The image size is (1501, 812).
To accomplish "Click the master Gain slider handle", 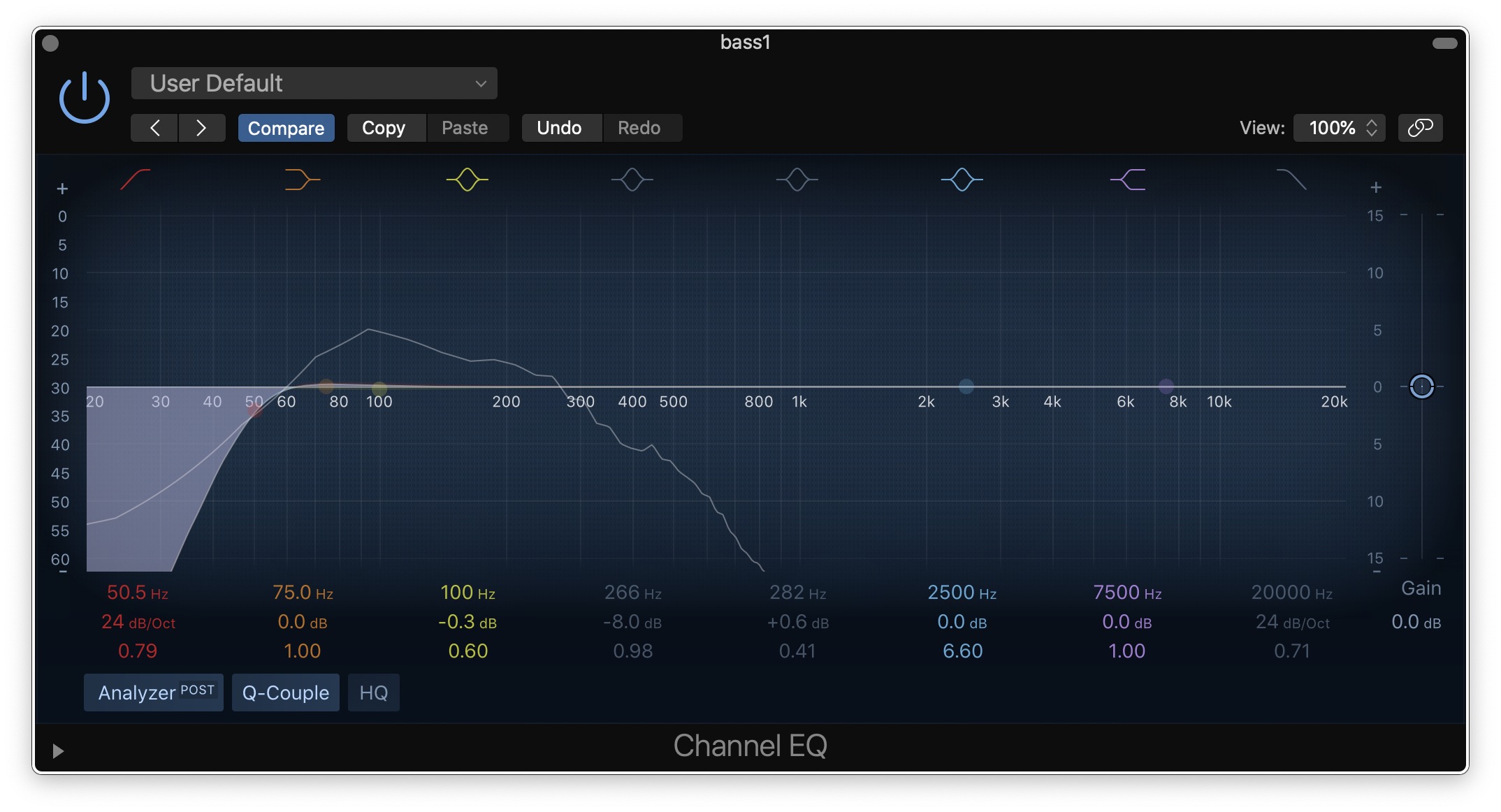I will (1421, 386).
